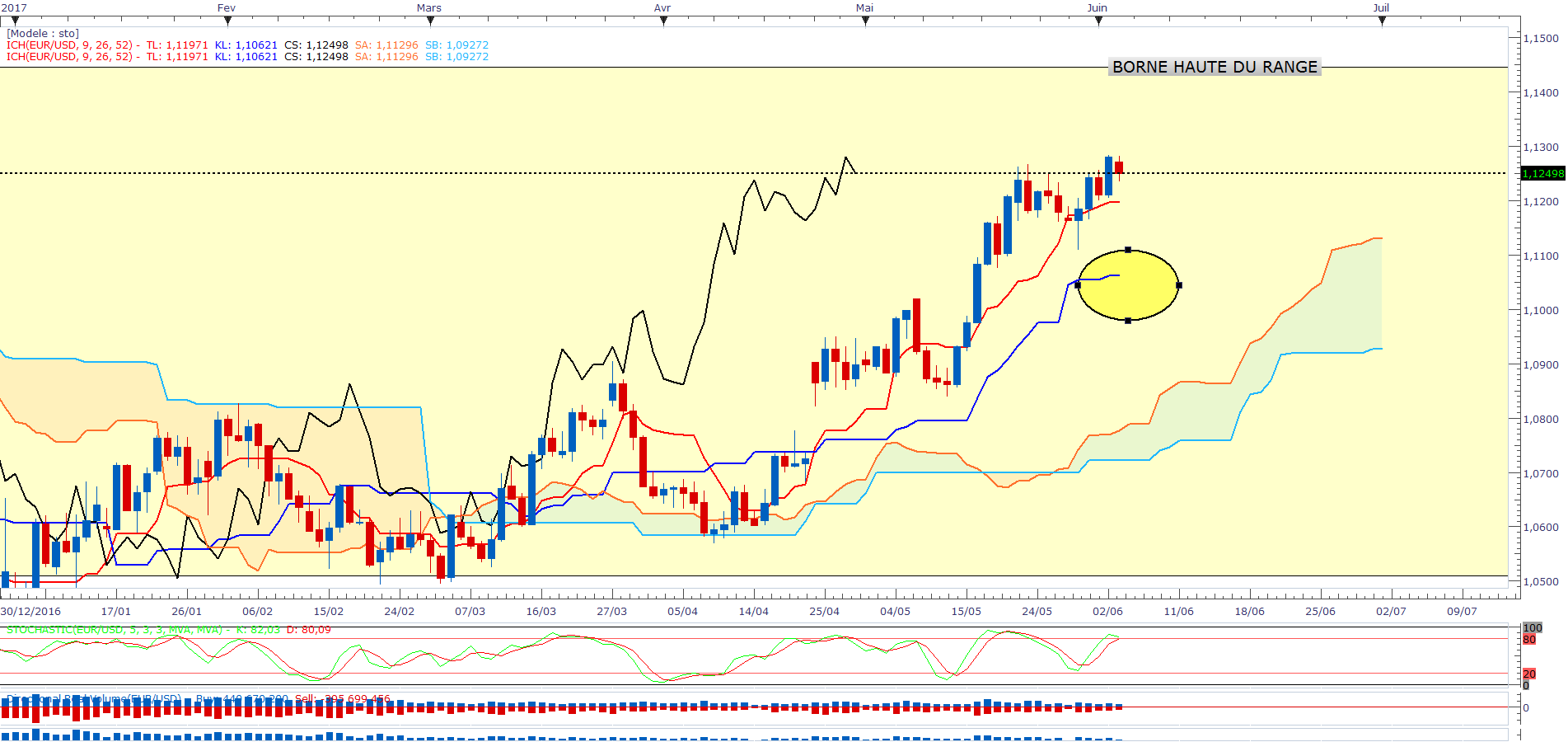Grab the left handle of the yellow ellipse
The height and width of the screenshot is (742, 1568).
click(x=1078, y=285)
